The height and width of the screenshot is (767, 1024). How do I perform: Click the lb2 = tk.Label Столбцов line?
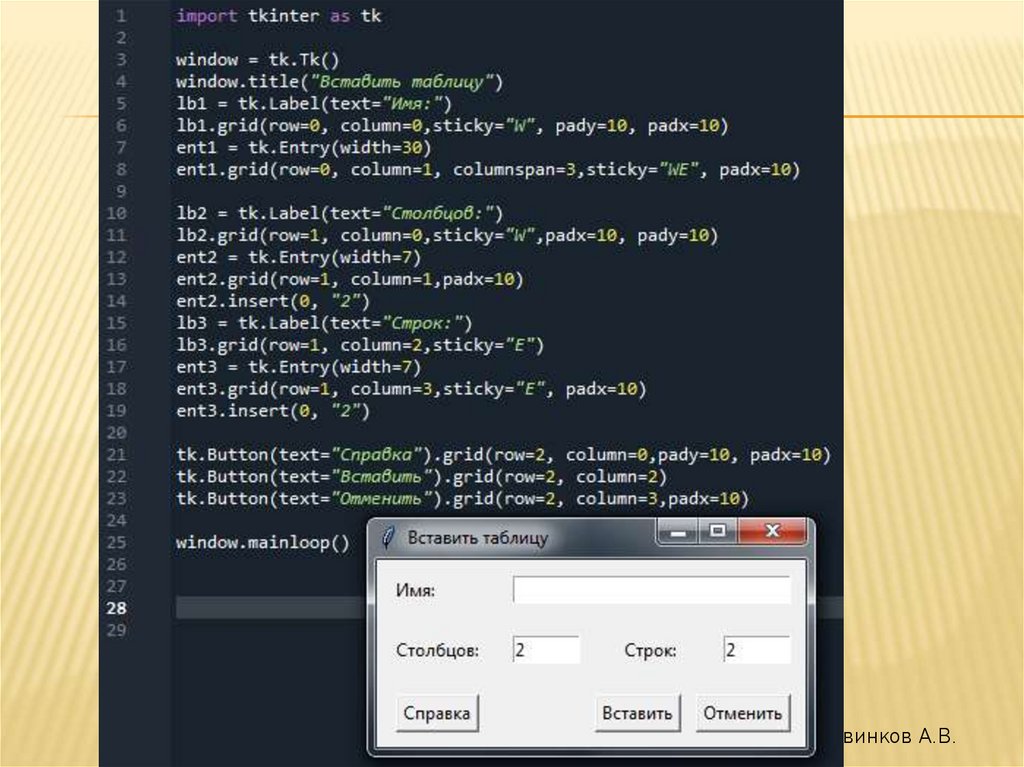(x=340, y=214)
